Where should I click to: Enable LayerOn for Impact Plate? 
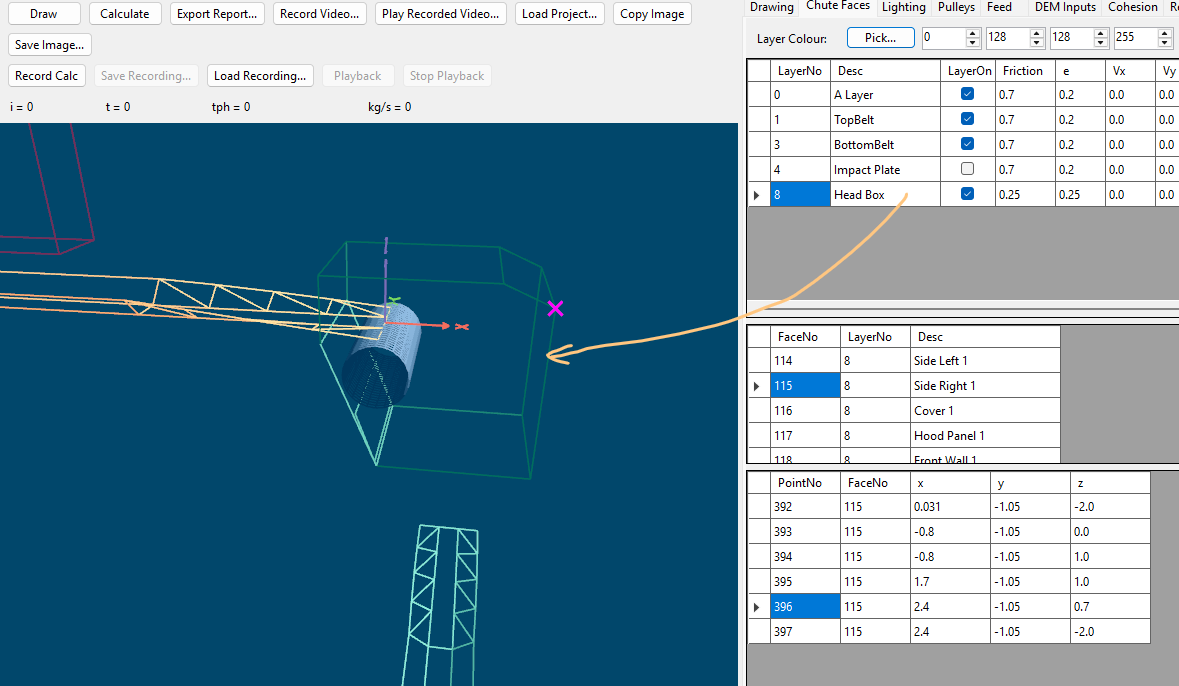tap(967, 168)
